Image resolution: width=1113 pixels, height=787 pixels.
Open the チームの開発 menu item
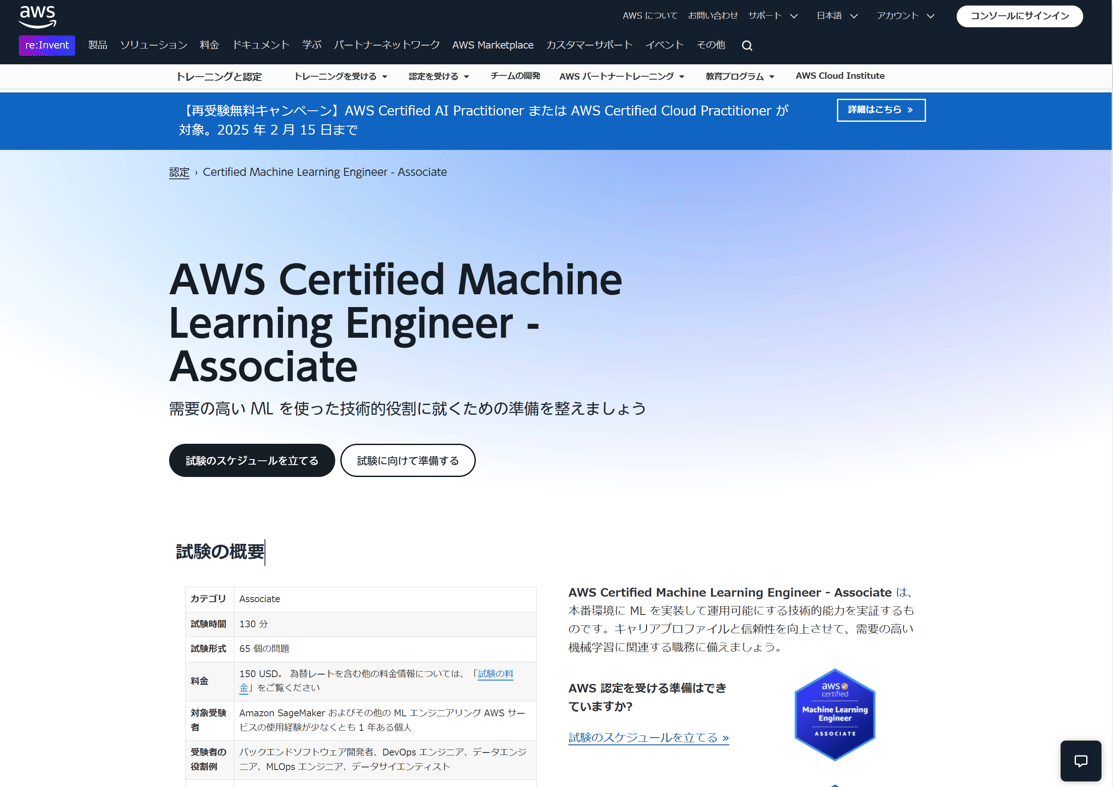(x=516, y=75)
